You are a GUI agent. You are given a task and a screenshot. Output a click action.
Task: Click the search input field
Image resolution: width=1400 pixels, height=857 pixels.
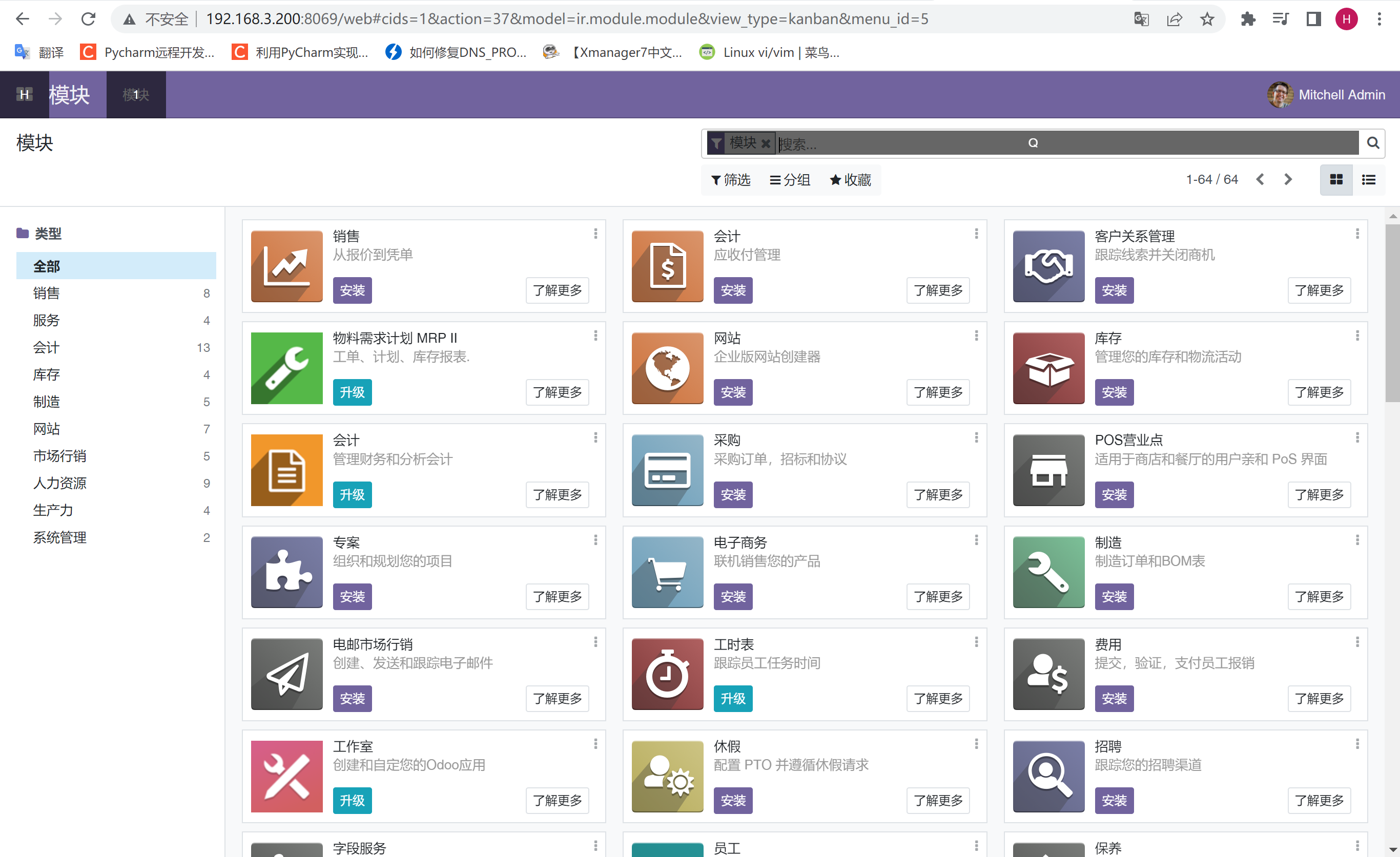pyautogui.click(x=1068, y=143)
